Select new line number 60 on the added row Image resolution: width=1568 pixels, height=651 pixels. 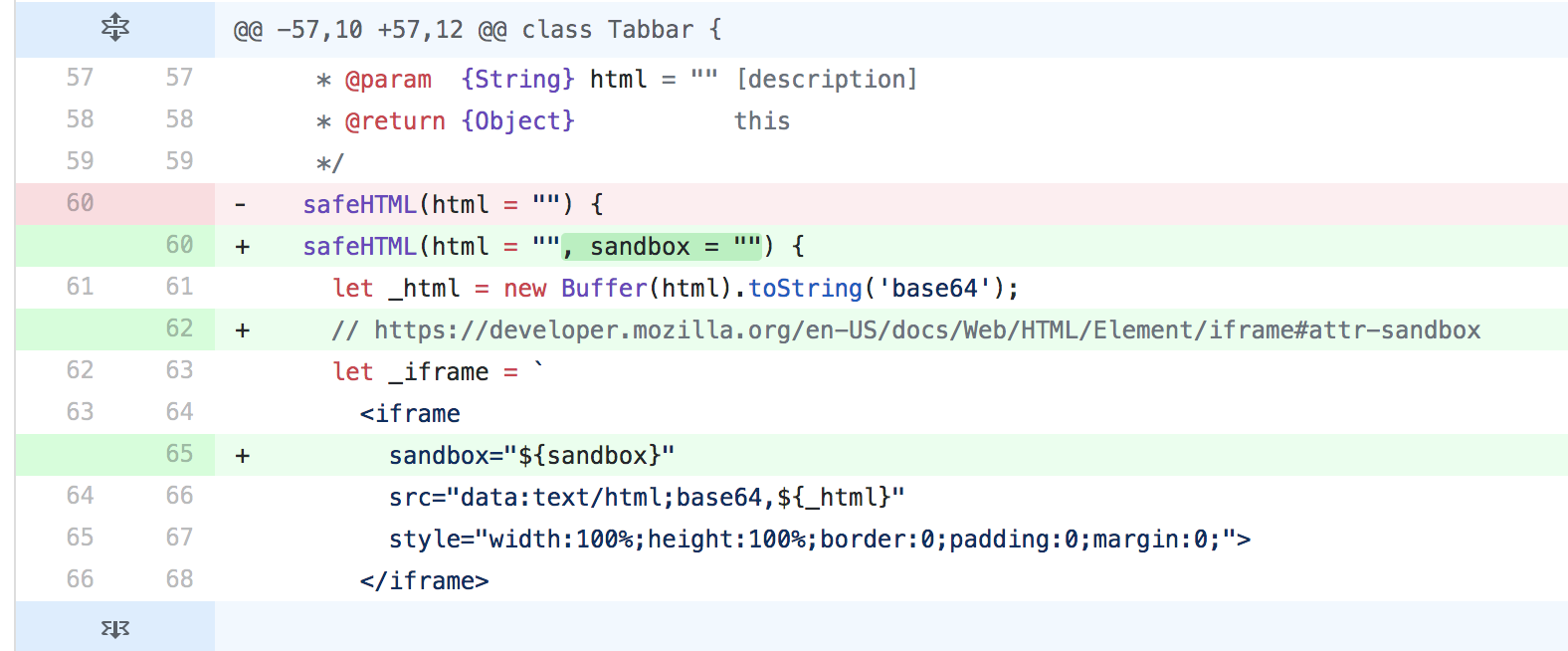[179, 245]
